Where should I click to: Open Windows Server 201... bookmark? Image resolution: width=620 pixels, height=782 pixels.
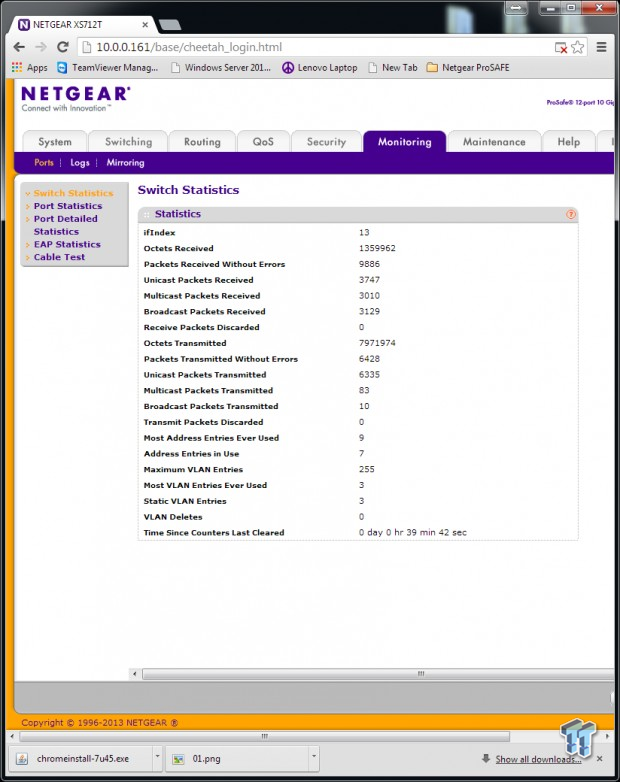[x=220, y=67]
